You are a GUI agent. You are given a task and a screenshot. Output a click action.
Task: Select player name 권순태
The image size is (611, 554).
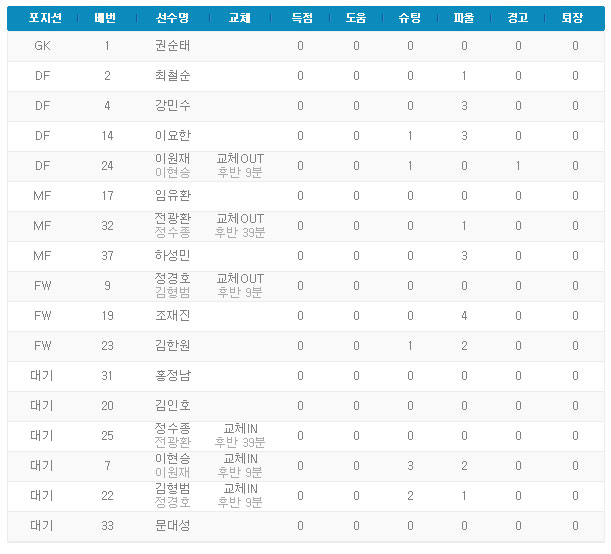click(x=172, y=46)
